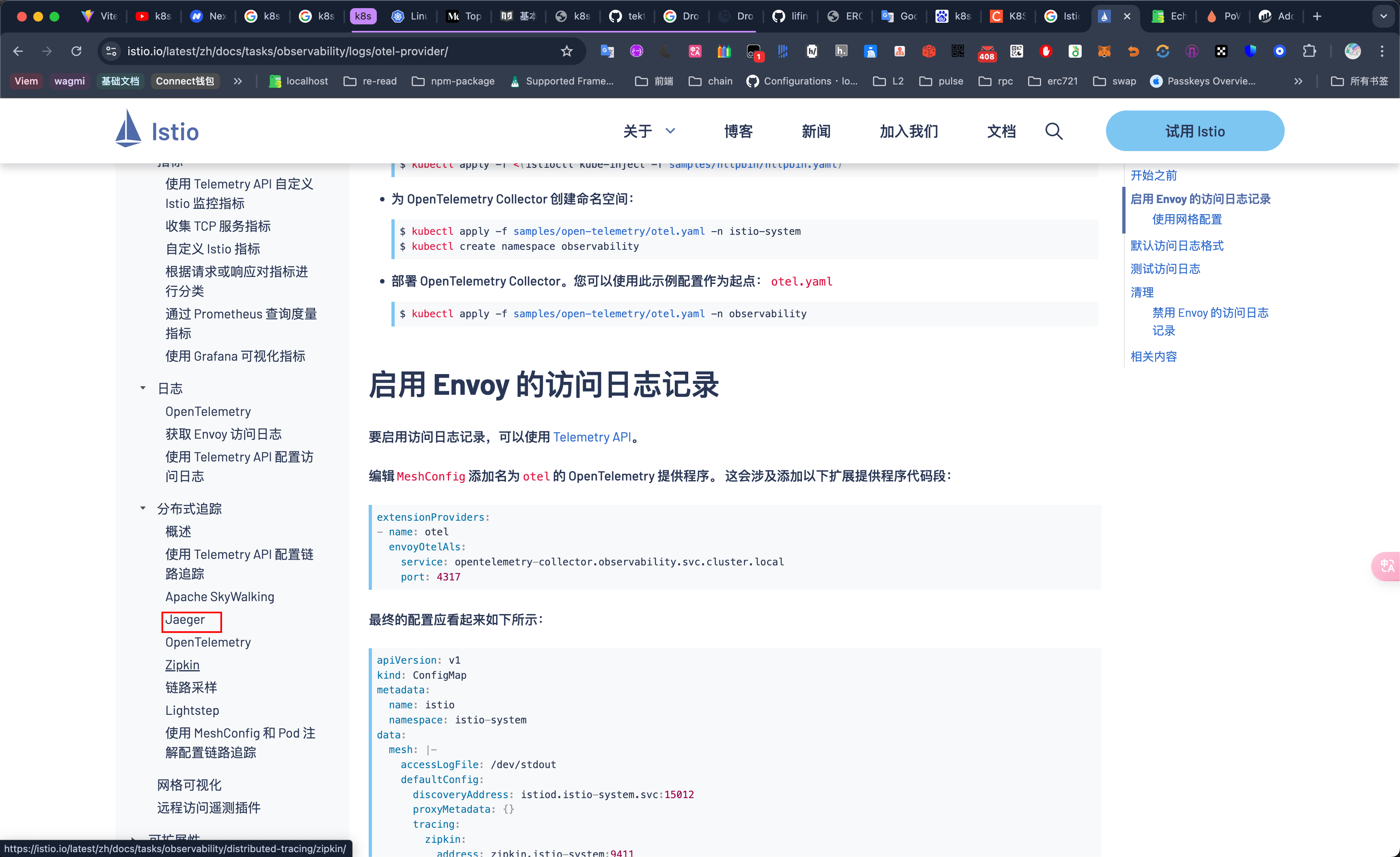Screen dimensions: 1400x857
Task: Jump to 开始之前 in page outline
Action: pyautogui.click(x=1154, y=175)
